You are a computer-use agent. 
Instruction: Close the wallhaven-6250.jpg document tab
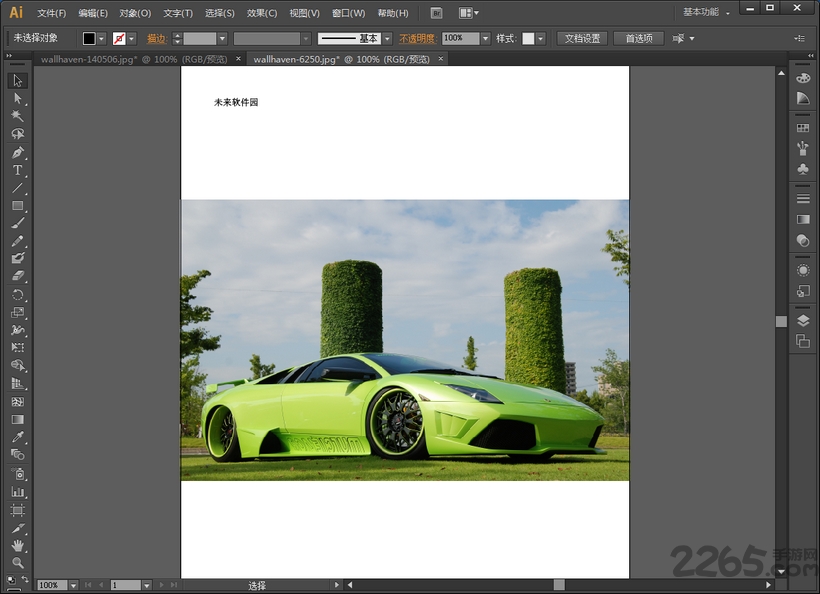440,59
